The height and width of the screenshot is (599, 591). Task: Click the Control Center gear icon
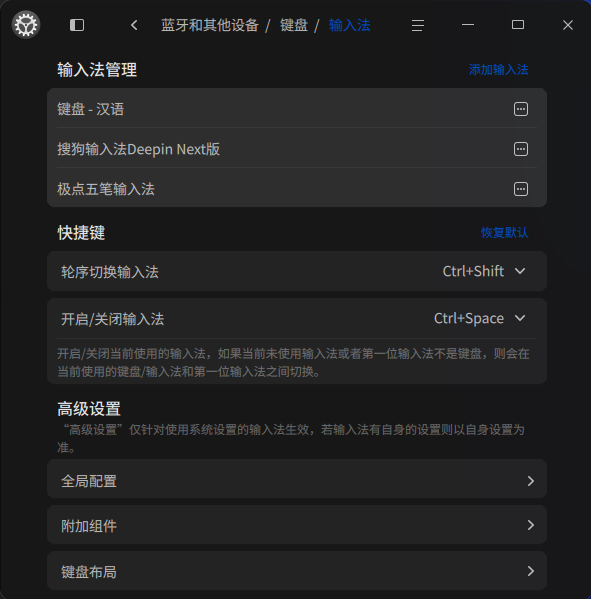click(x=26, y=25)
